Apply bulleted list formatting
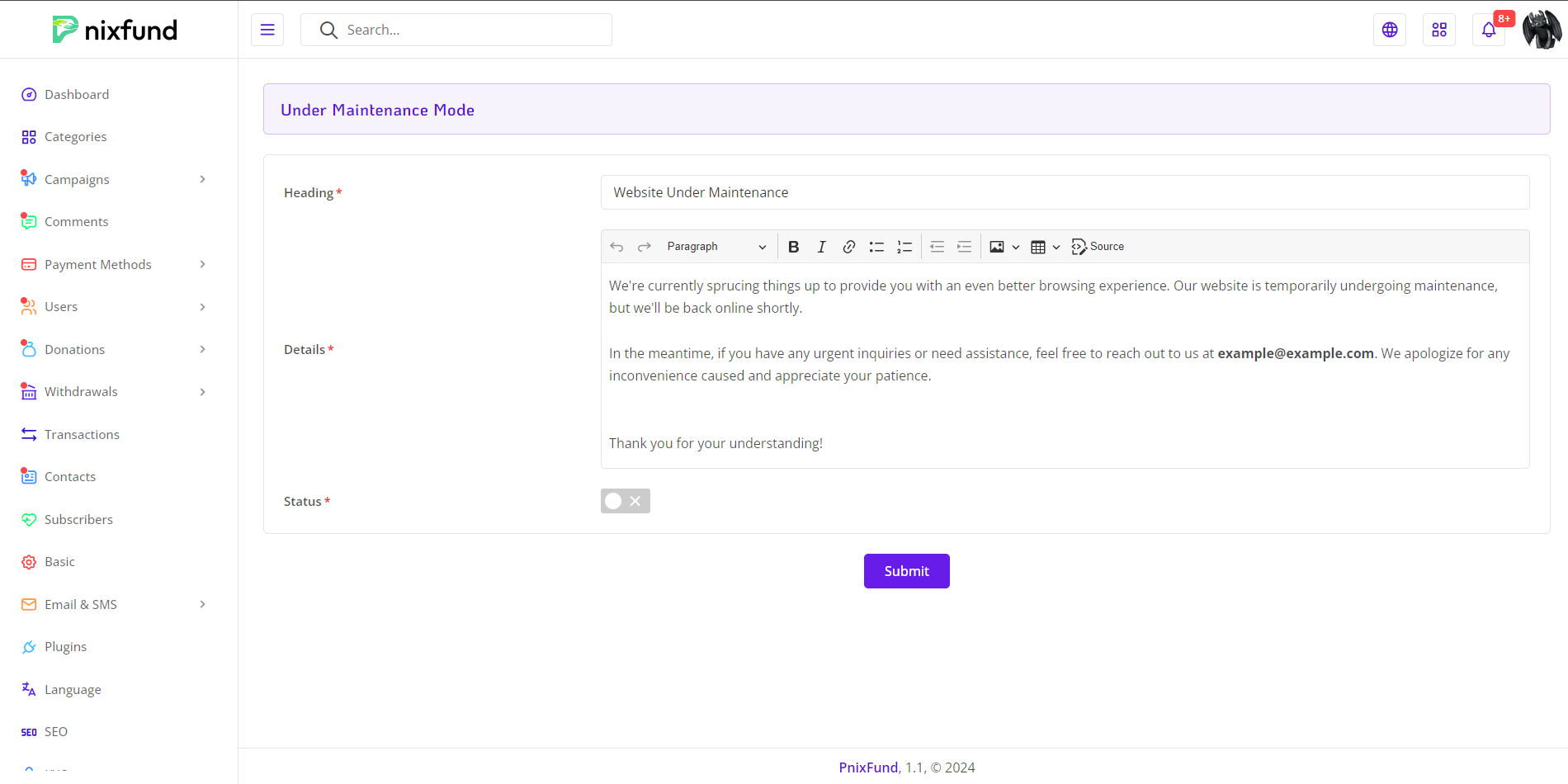 point(876,247)
